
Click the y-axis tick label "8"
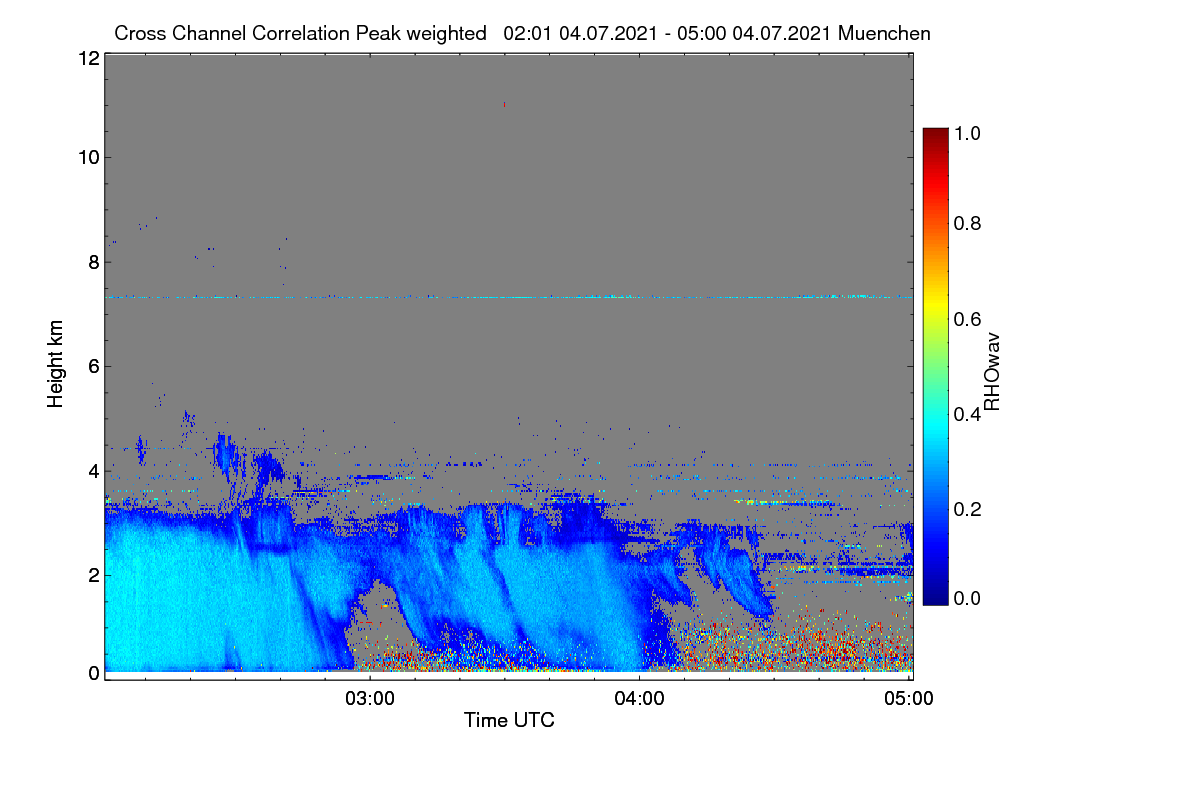point(93,262)
